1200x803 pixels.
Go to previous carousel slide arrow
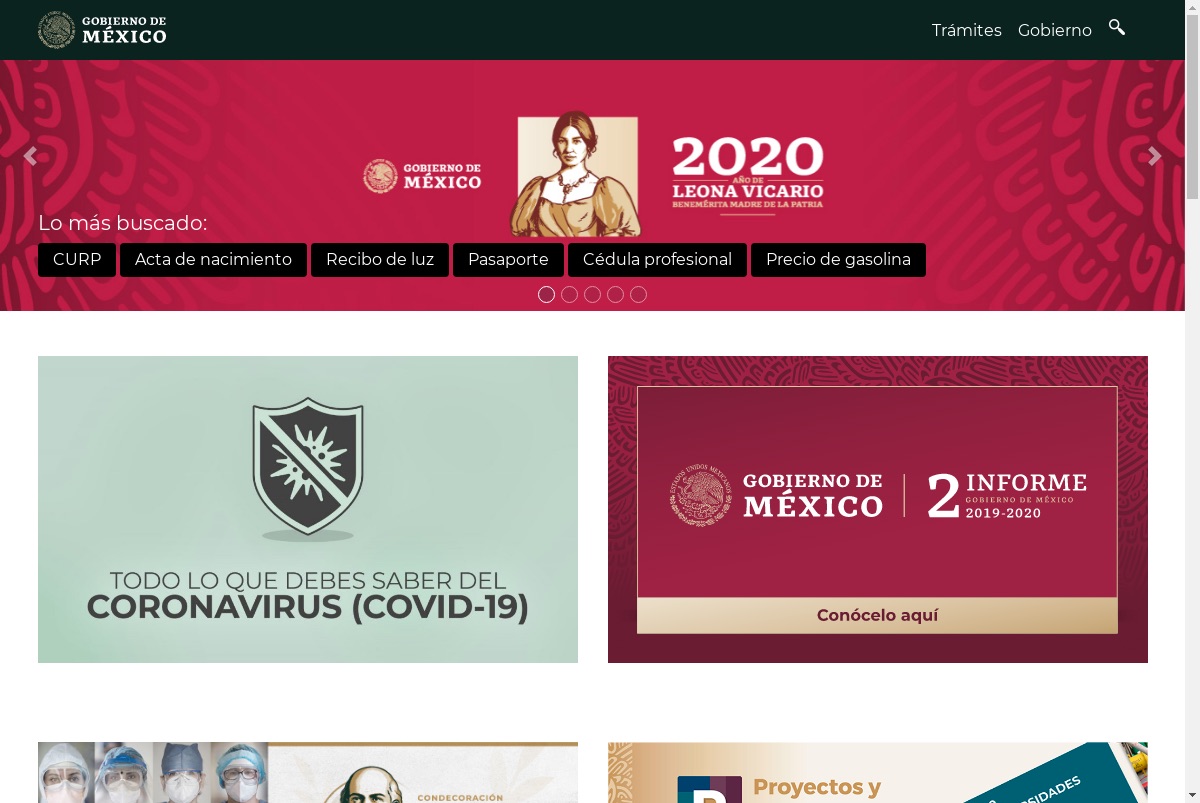(x=30, y=156)
